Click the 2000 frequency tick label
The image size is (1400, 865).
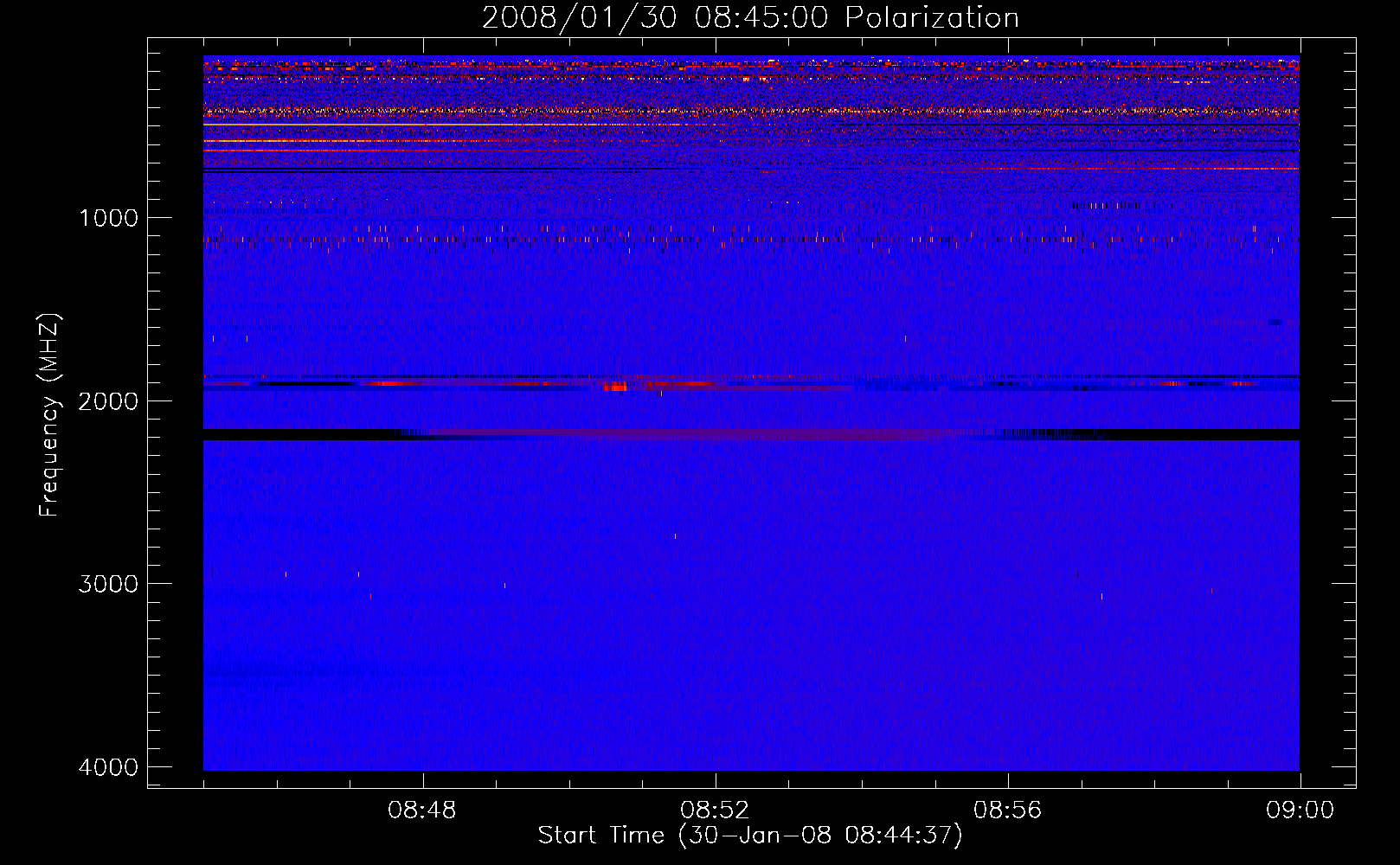tap(108, 401)
